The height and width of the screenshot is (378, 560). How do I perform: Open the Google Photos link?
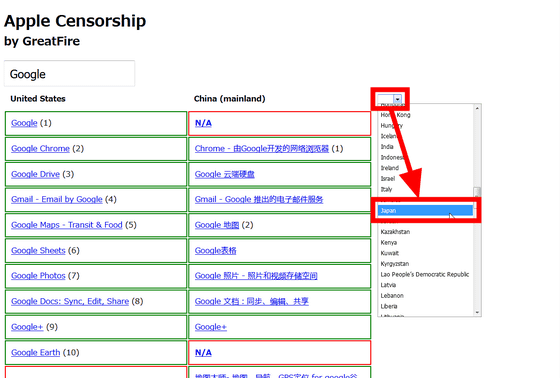[38, 276]
